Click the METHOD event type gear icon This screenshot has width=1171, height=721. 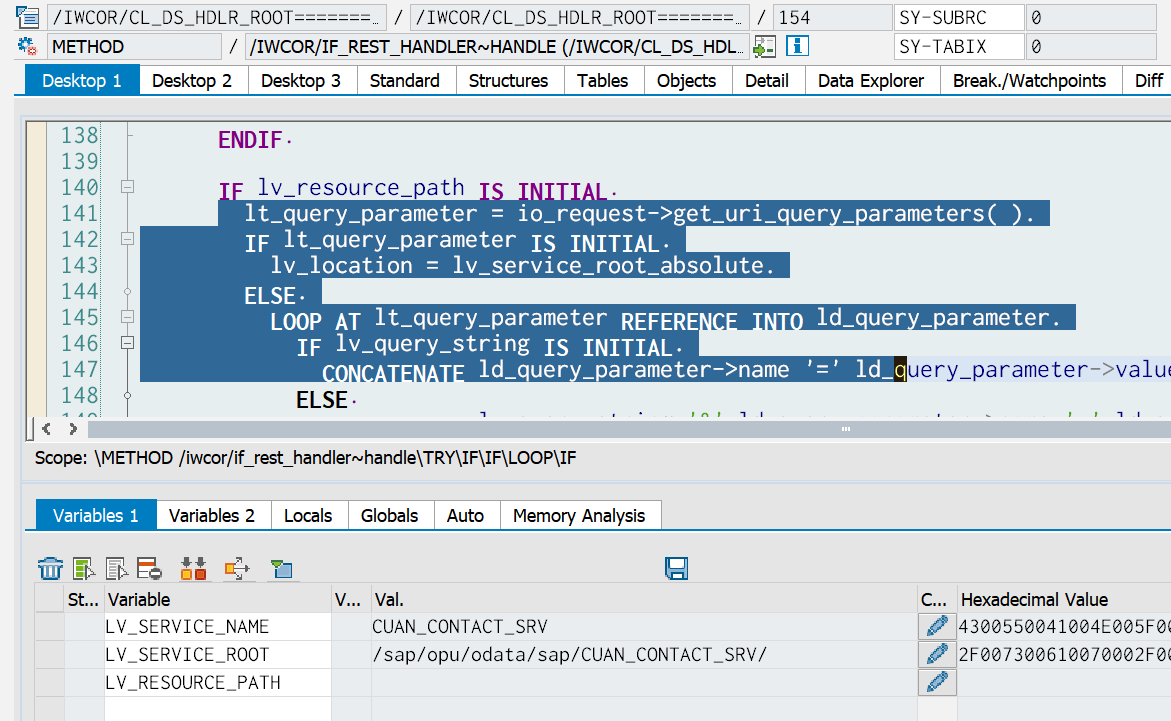[x=28, y=46]
